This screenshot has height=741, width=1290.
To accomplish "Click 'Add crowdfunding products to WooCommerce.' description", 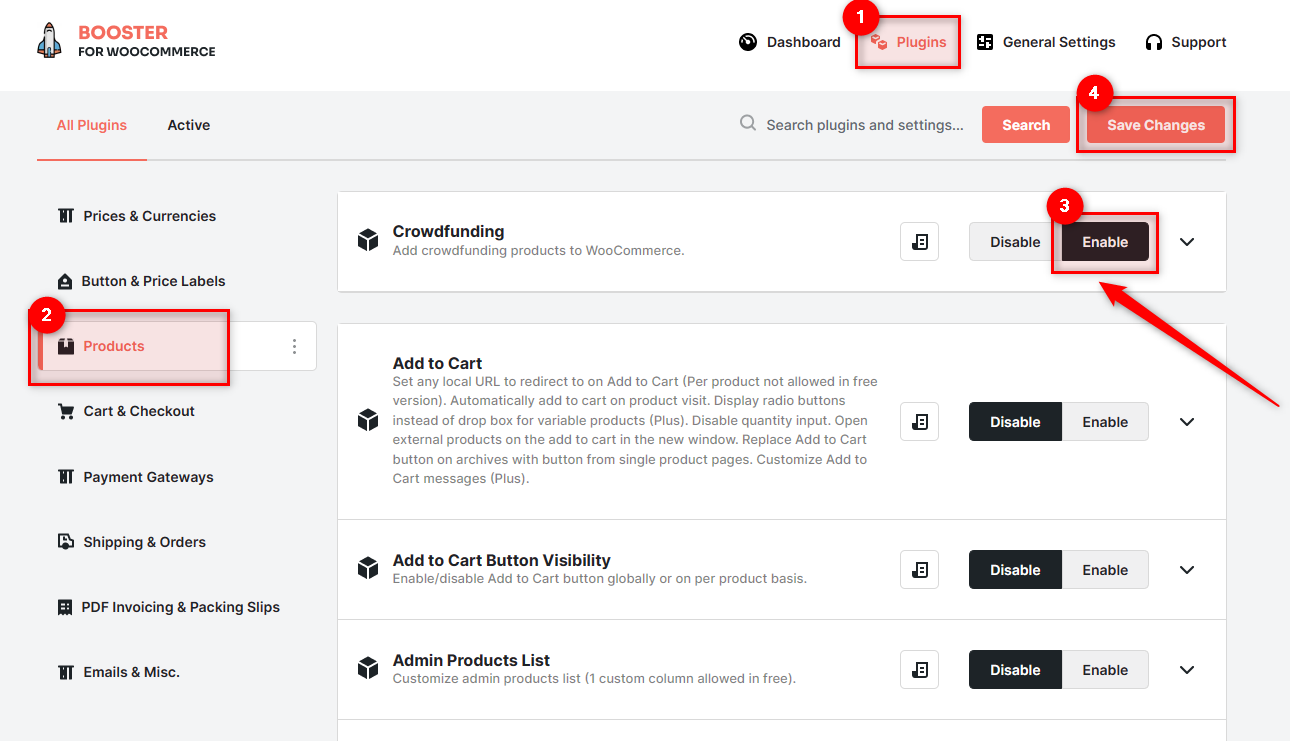I will click(538, 250).
